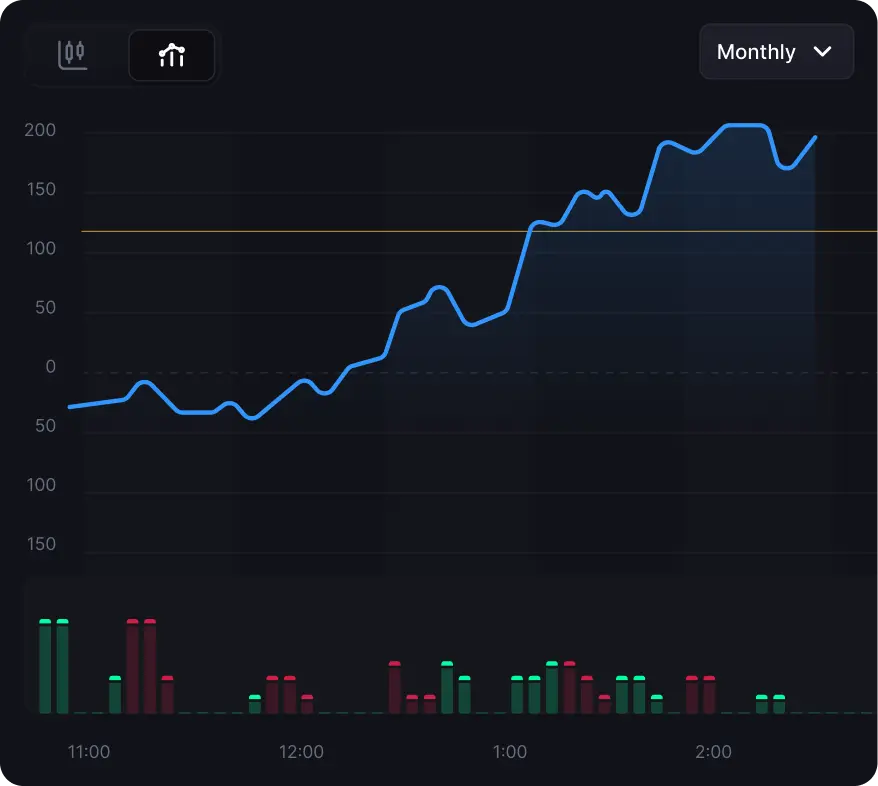The image size is (878, 786).
Task: Click the 0 value on y-axis
Action: (x=50, y=368)
